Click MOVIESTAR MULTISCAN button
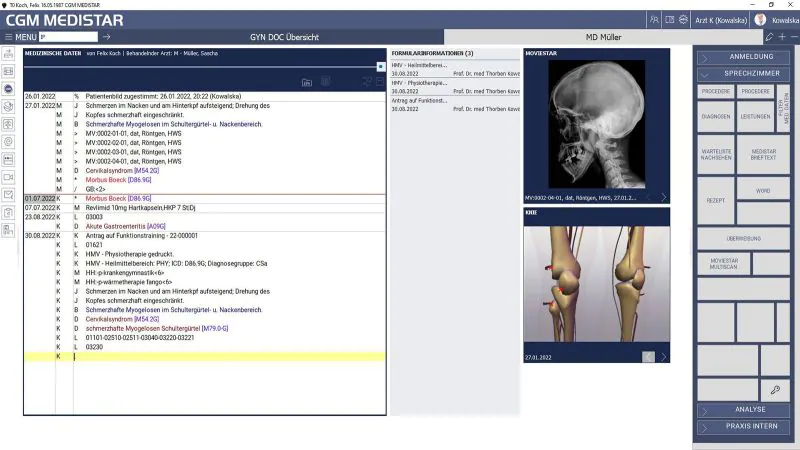 coord(724,264)
